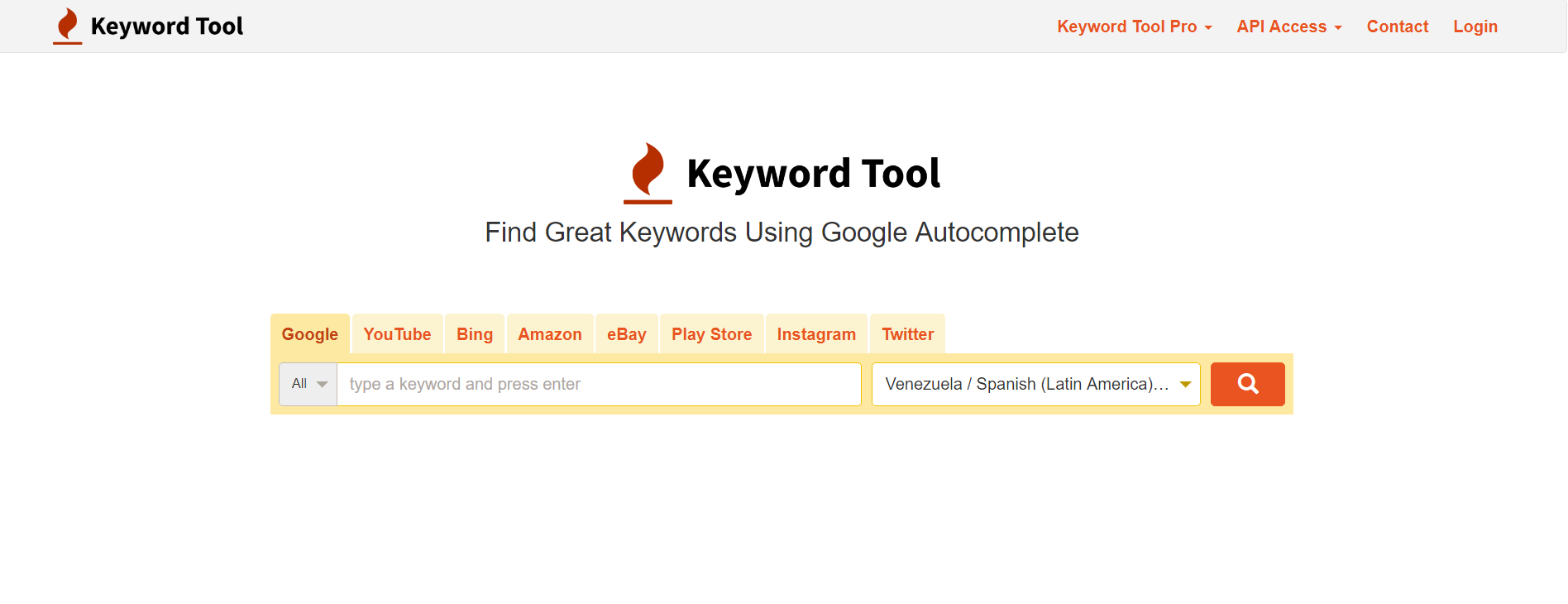Click 'Find Great Keywords Using Google Autocomplete' heading

(782, 232)
